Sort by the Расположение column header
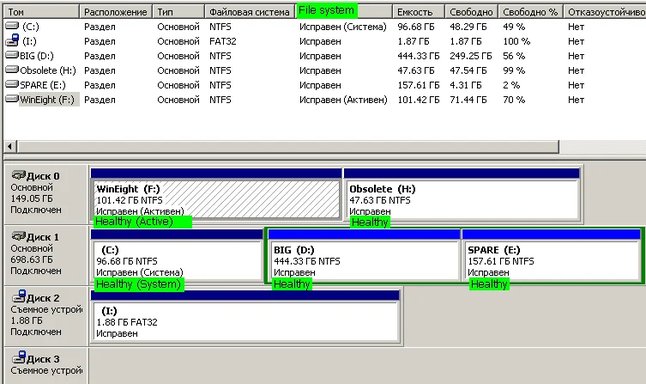This screenshot has width=646, height=384. [x=116, y=12]
